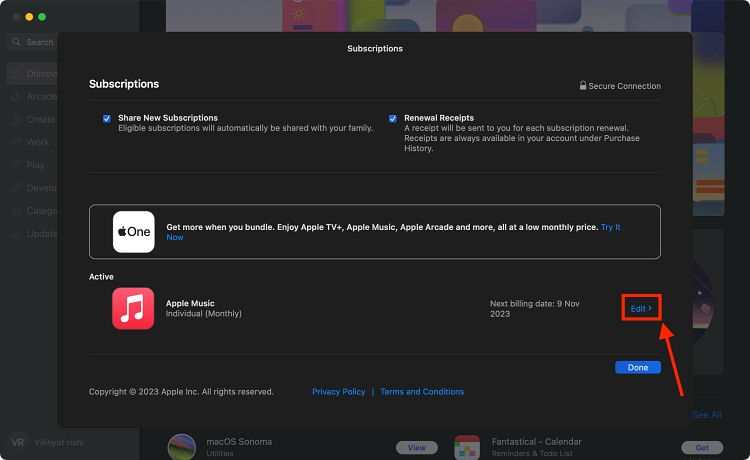
Task: Select Play in App Store sidebar
Action: [x=33, y=165]
